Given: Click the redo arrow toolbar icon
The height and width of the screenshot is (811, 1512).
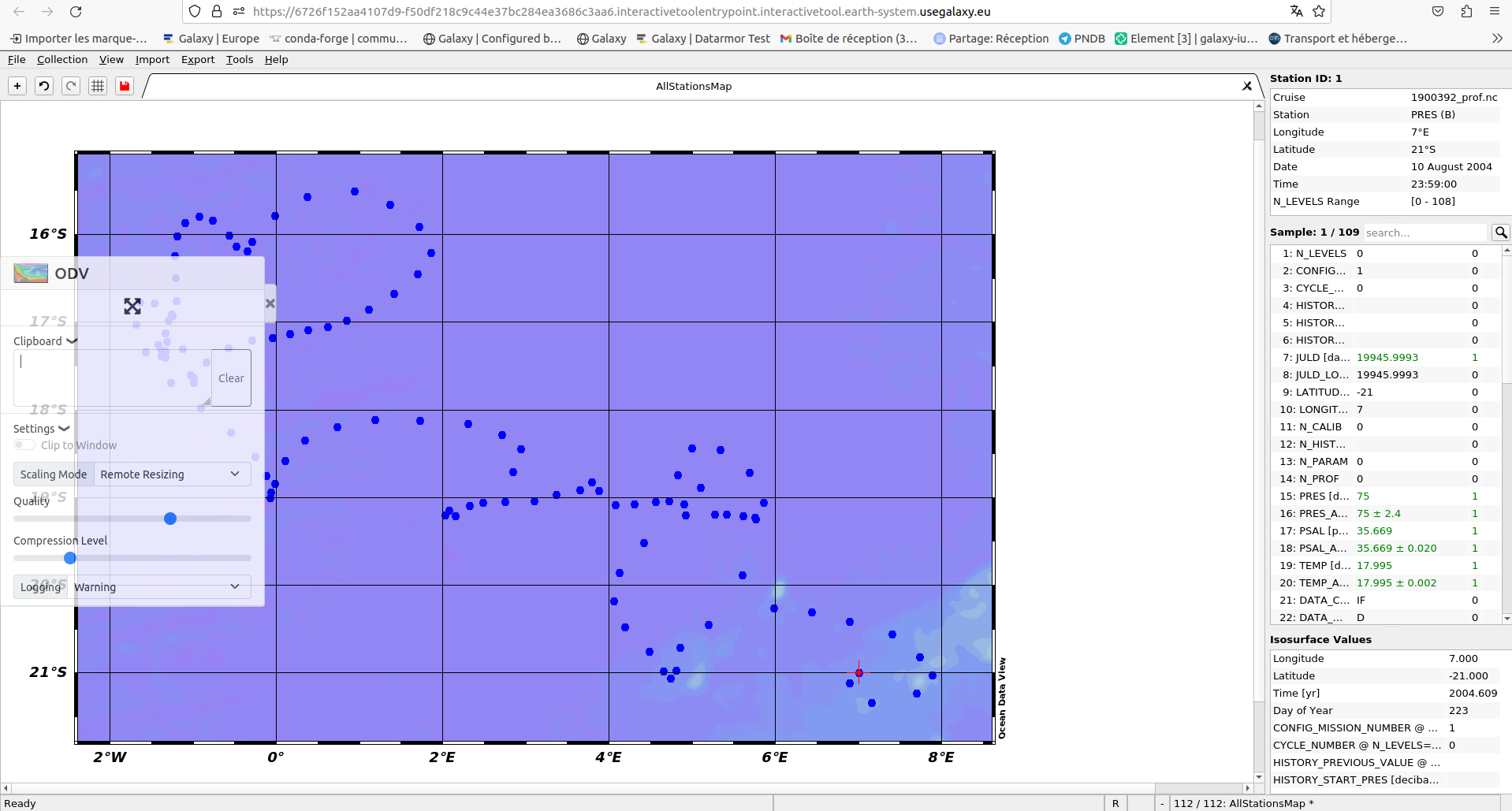Looking at the screenshot, I should (71, 86).
